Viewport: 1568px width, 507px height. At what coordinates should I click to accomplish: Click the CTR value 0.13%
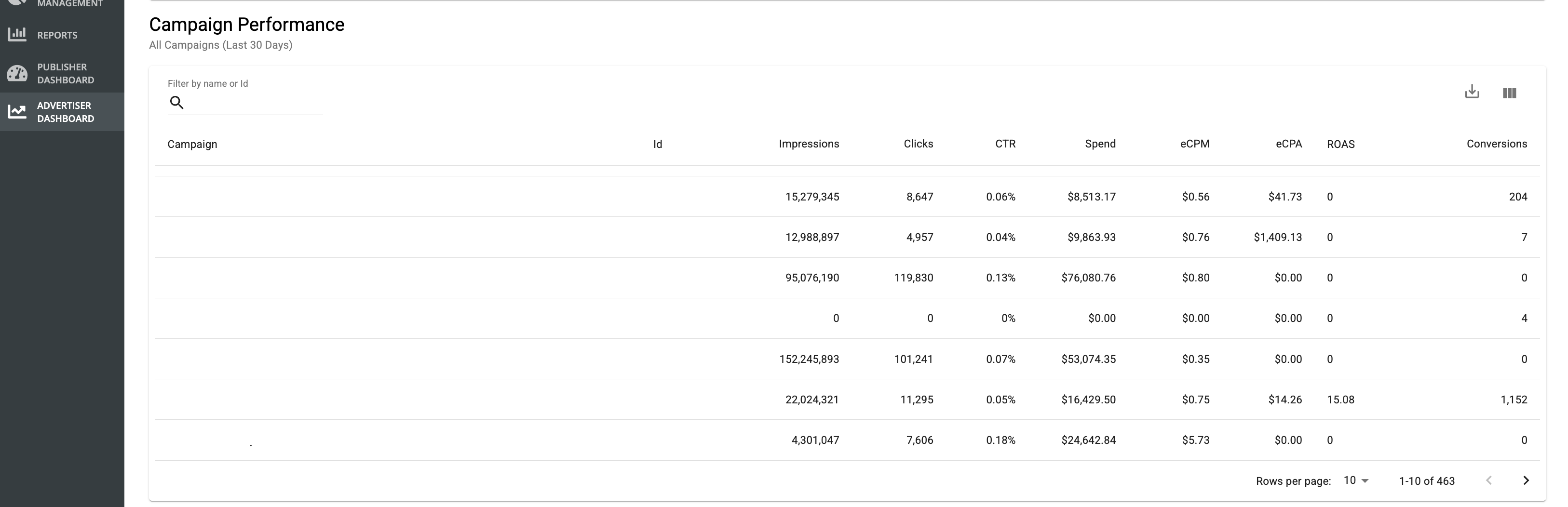[x=1000, y=278]
